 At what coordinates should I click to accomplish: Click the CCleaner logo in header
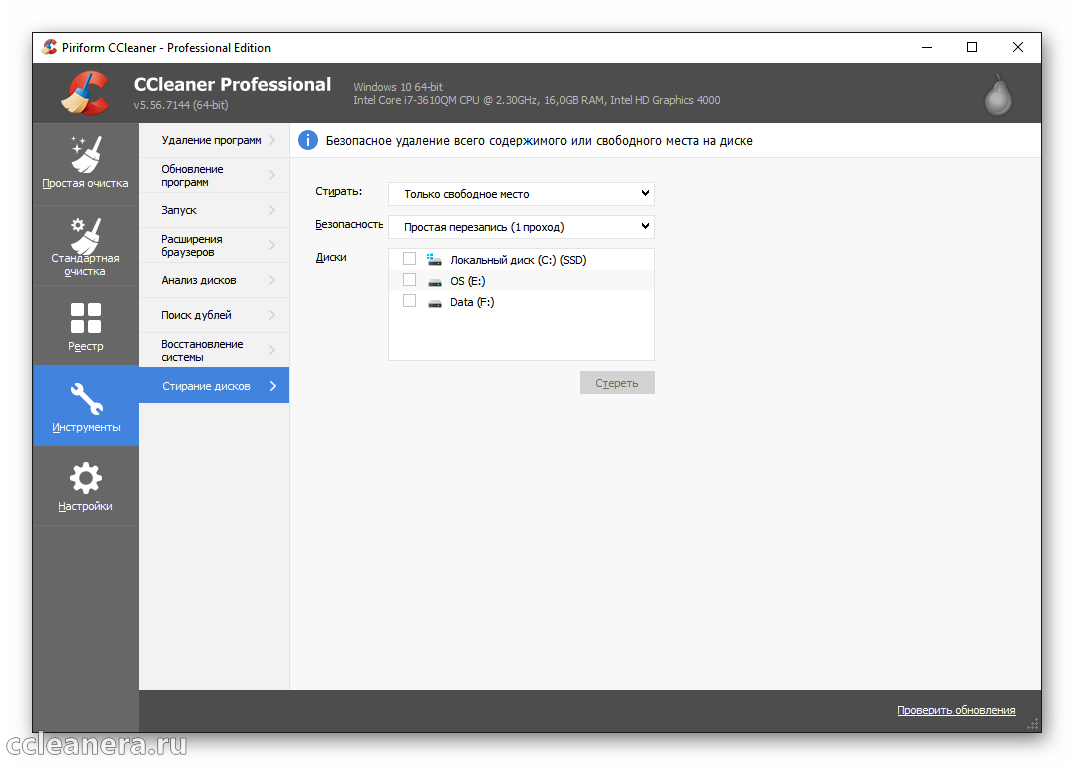(85, 93)
